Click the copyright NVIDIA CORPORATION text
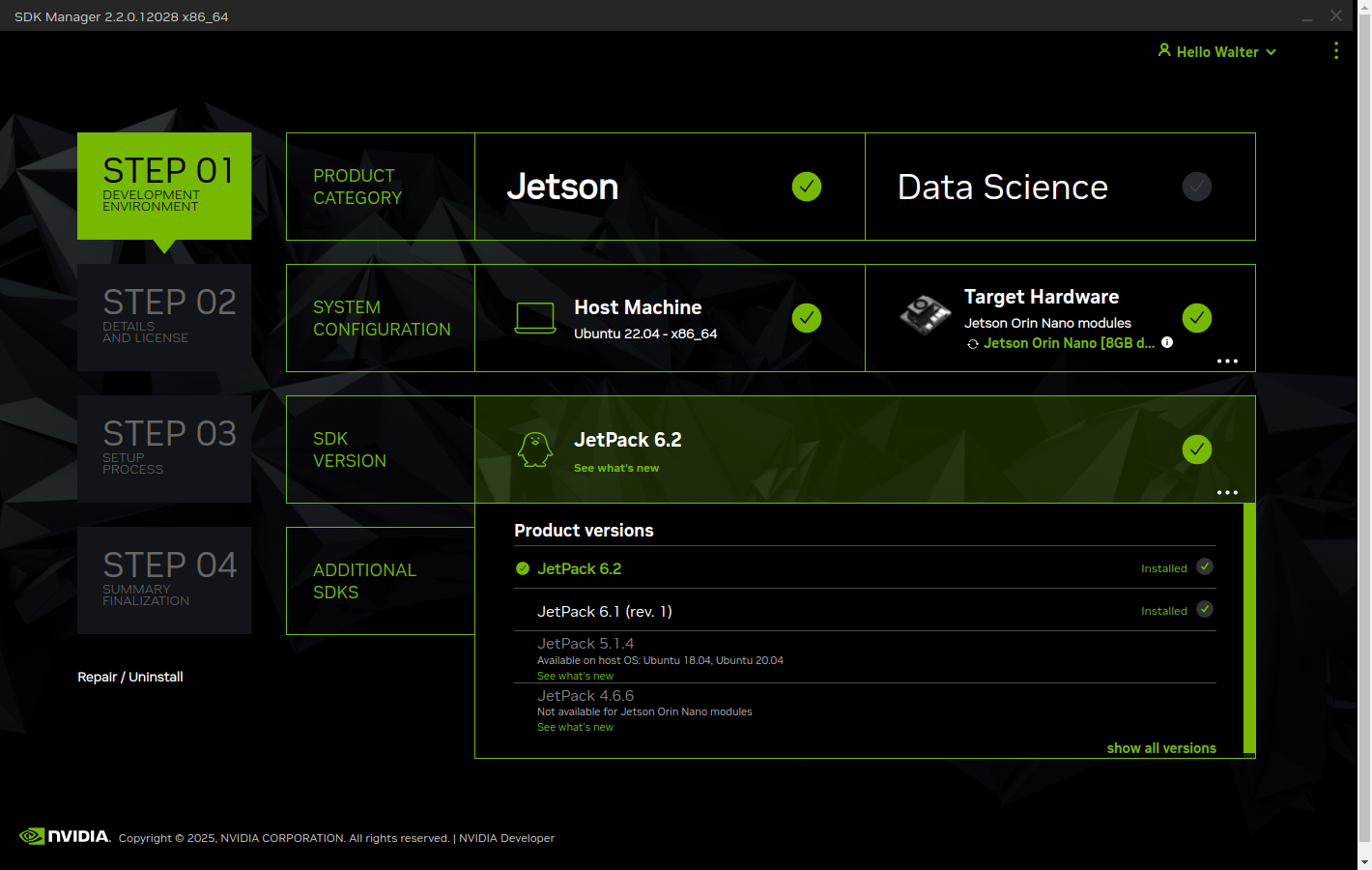This screenshot has width=1372, height=870. [282, 838]
